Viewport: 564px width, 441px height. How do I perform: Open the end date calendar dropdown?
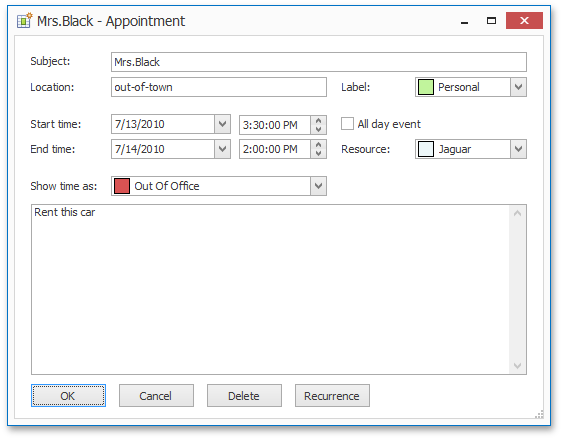222,149
